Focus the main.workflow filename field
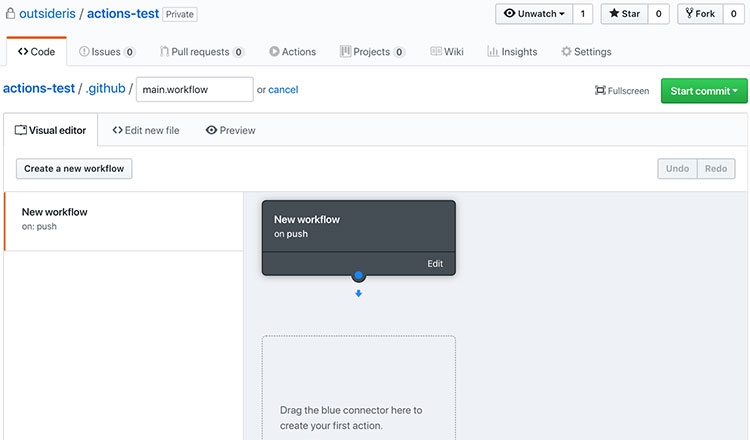Image resolution: width=750 pixels, height=440 pixels. click(x=195, y=89)
